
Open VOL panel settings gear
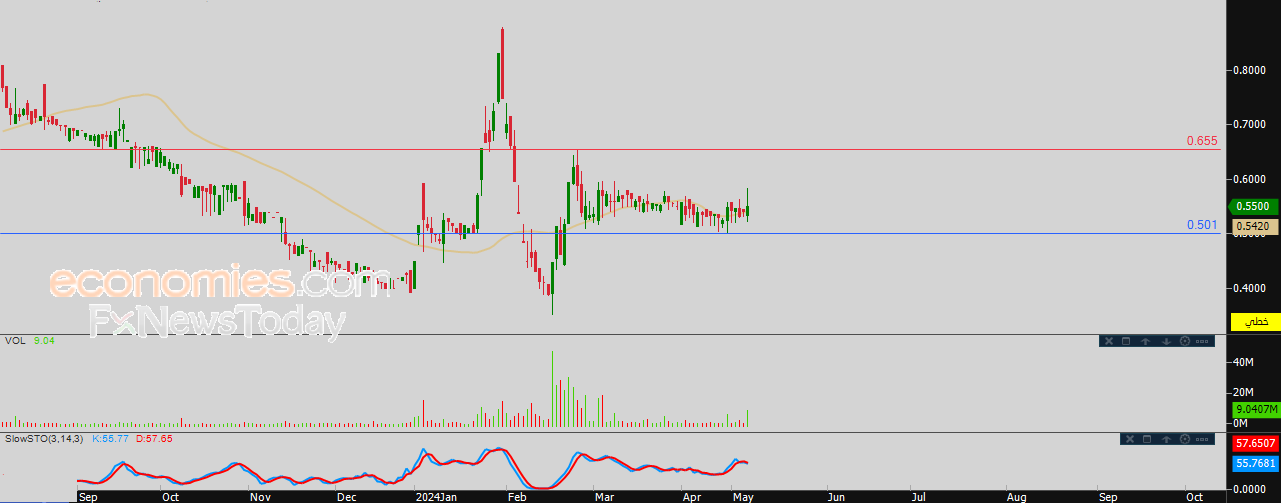pos(1184,341)
